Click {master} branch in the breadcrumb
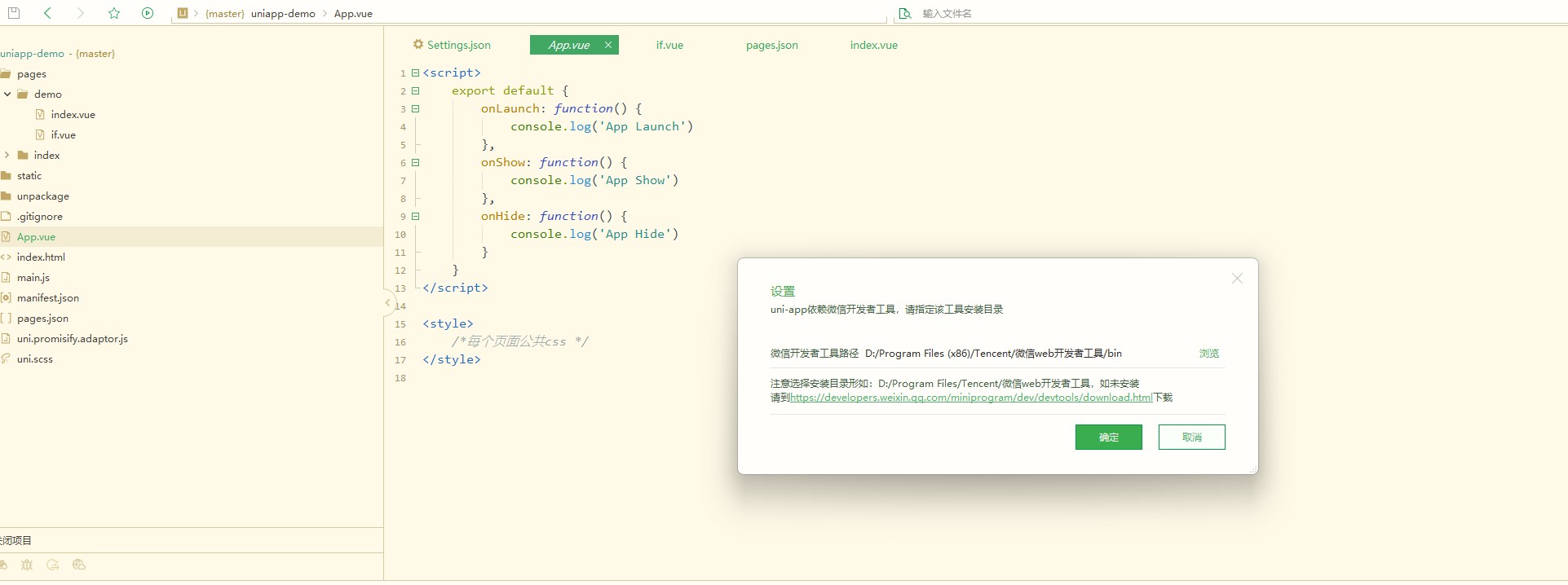The width and height of the screenshot is (1568, 585). pyautogui.click(x=224, y=13)
